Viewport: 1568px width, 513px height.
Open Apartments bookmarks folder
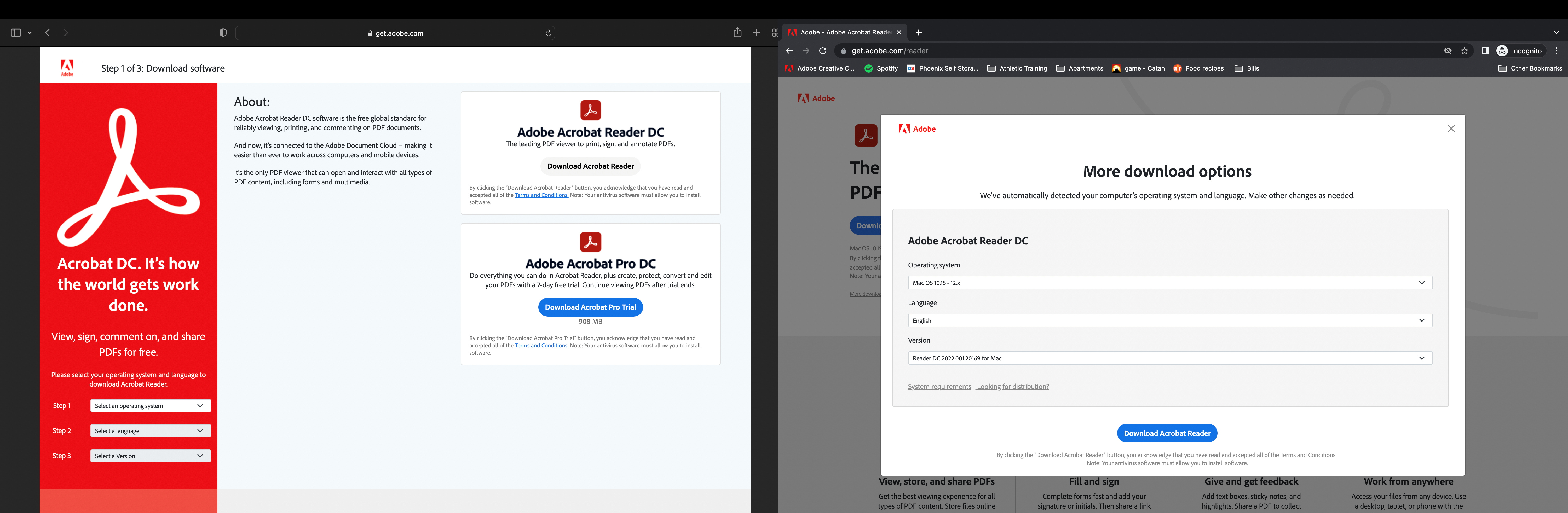coord(1079,68)
